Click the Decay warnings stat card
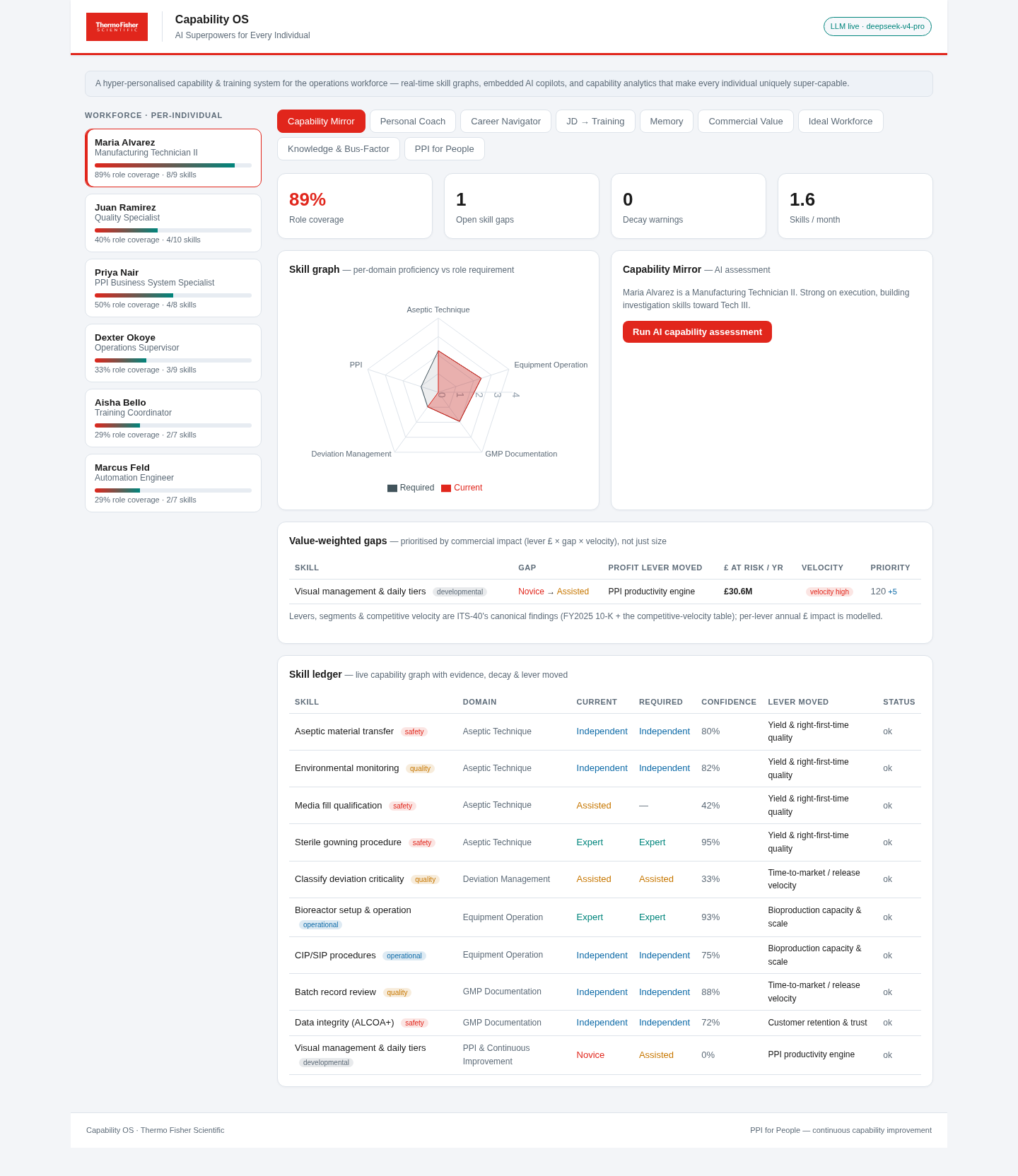The image size is (1018, 1176). pos(689,206)
